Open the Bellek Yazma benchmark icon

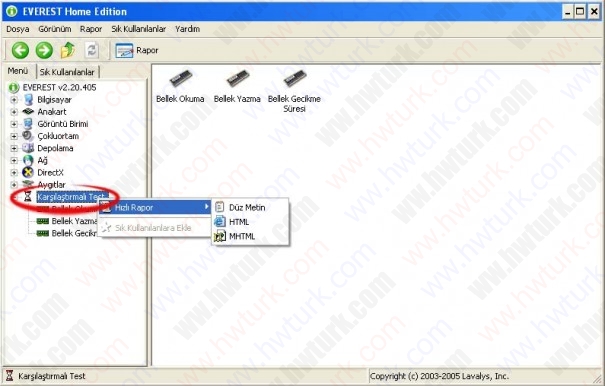(237, 79)
